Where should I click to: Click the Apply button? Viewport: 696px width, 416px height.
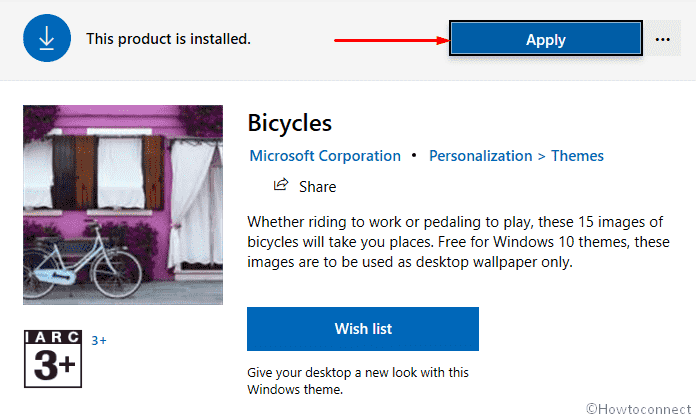(x=545, y=40)
